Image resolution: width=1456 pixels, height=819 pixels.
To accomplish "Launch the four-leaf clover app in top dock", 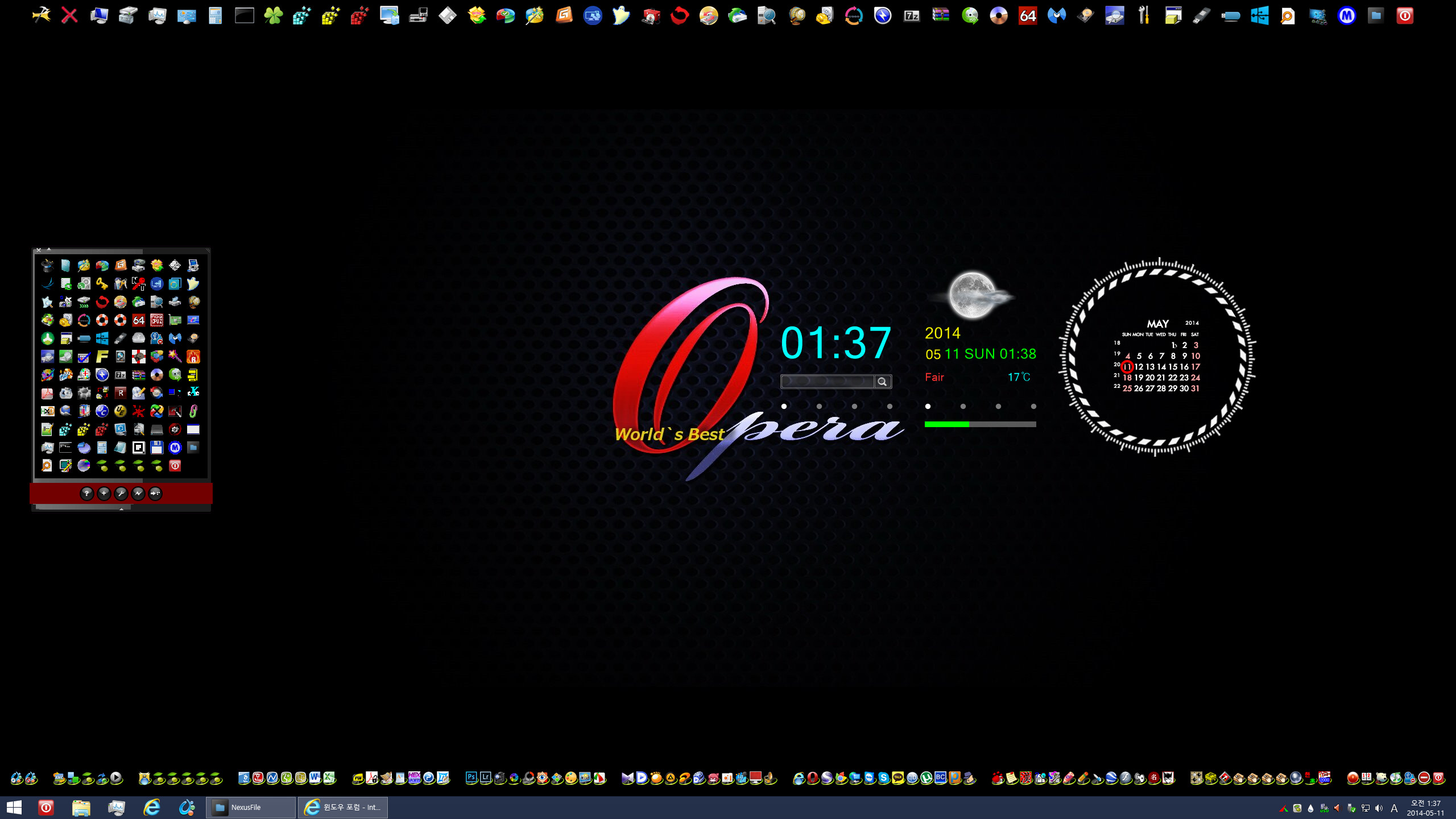I will 273,15.
